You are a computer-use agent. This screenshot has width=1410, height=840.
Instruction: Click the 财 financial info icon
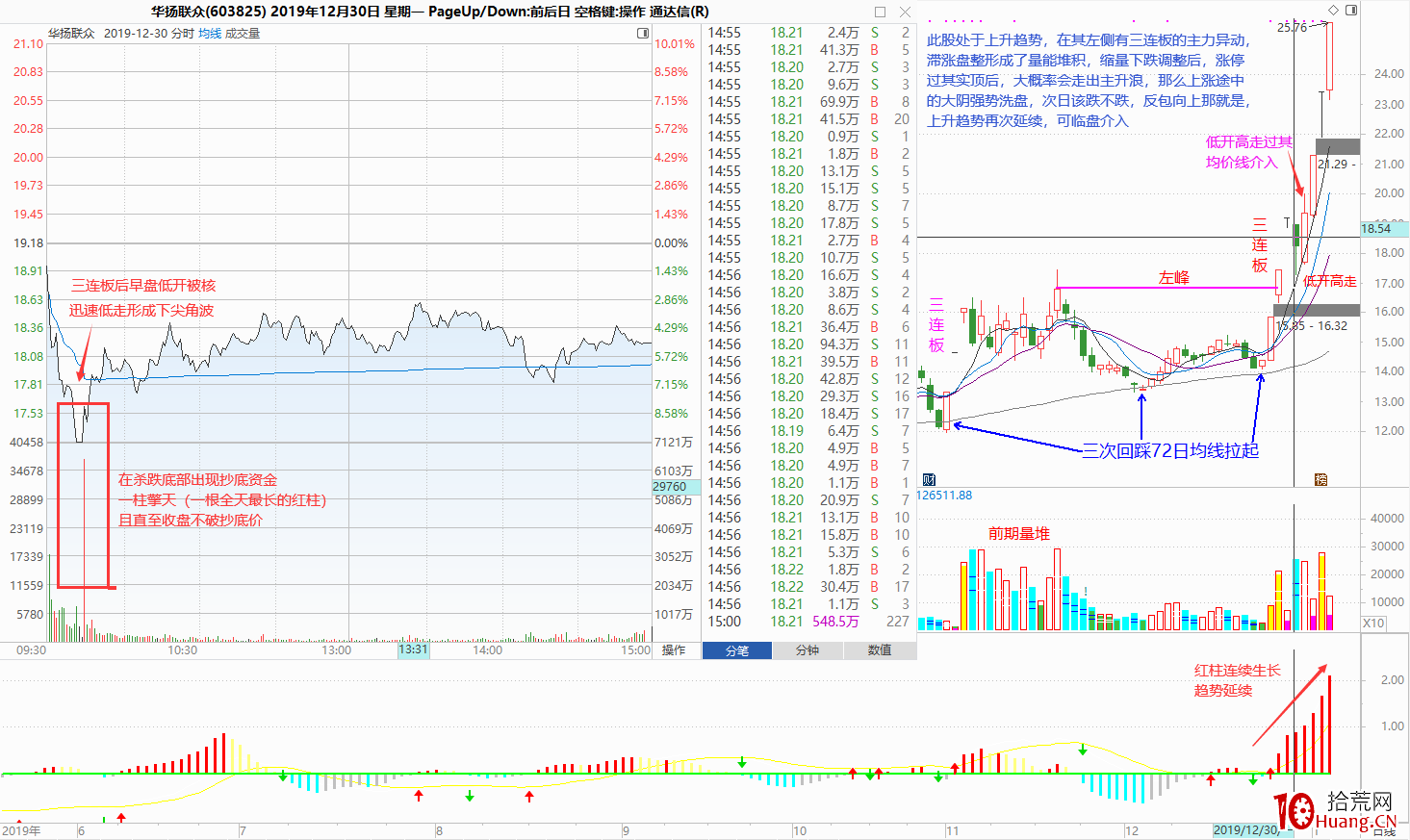point(929,479)
